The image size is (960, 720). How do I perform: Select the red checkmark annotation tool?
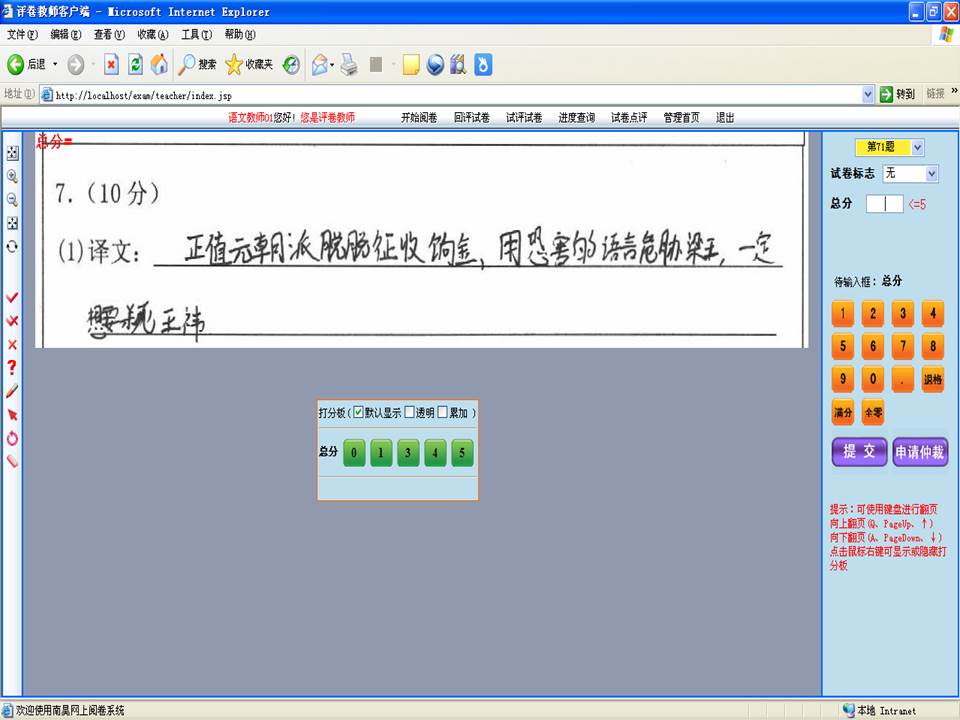tap(12, 298)
